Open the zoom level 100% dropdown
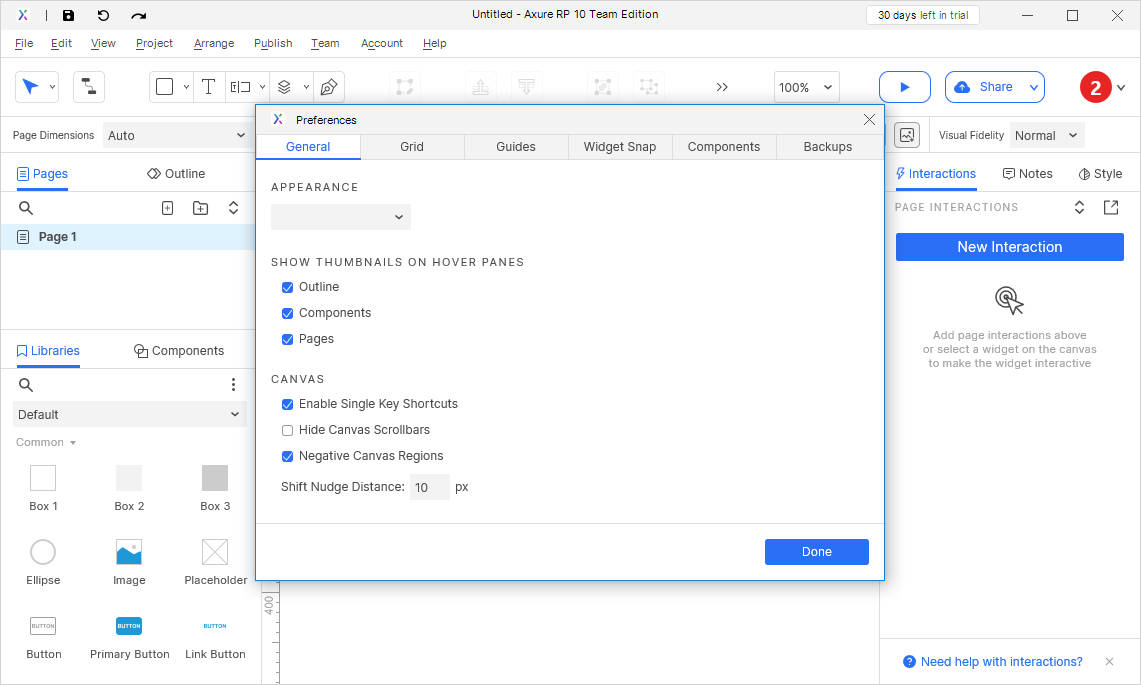 tap(806, 87)
